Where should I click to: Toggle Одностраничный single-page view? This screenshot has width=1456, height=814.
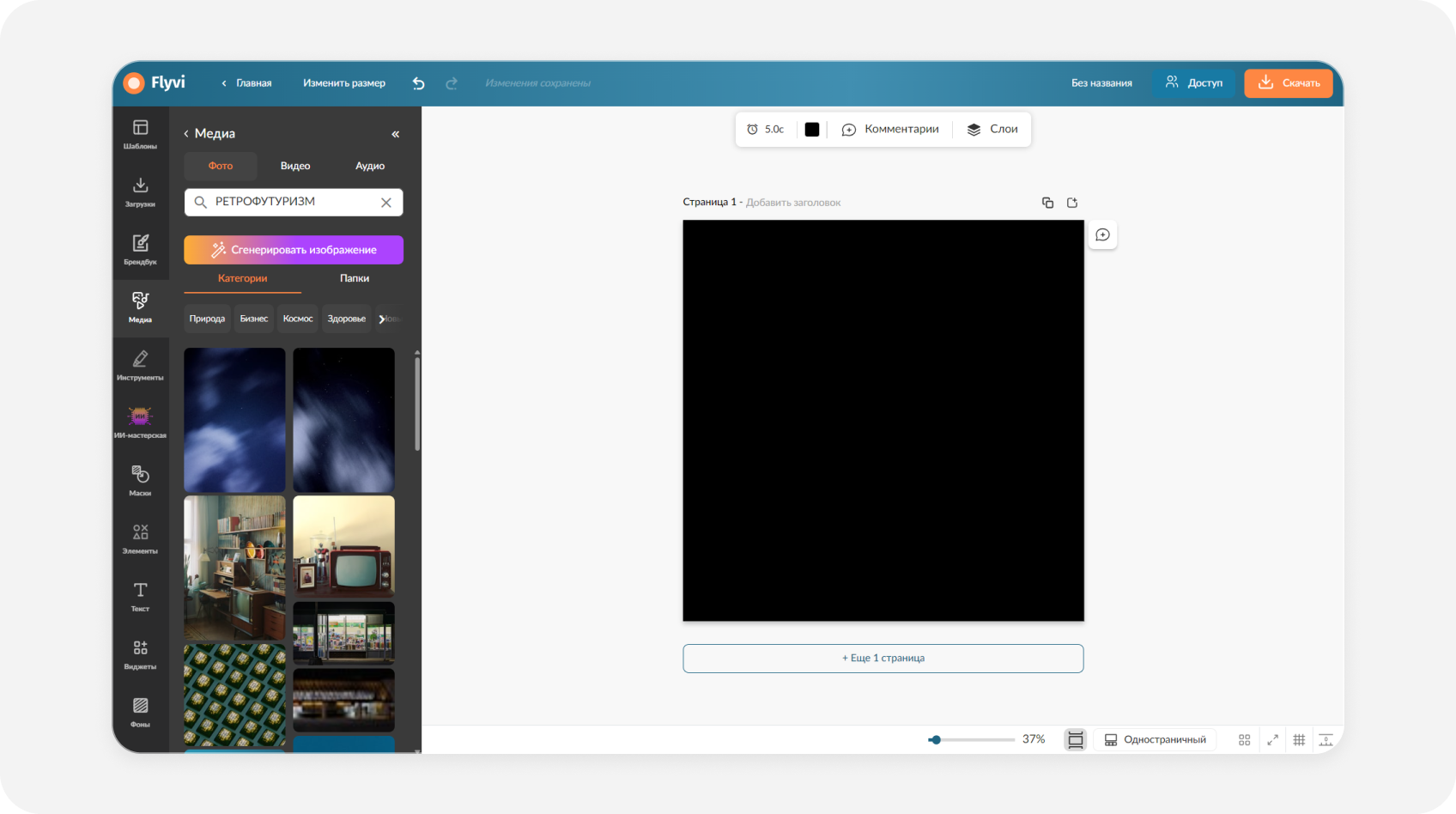coord(1155,739)
